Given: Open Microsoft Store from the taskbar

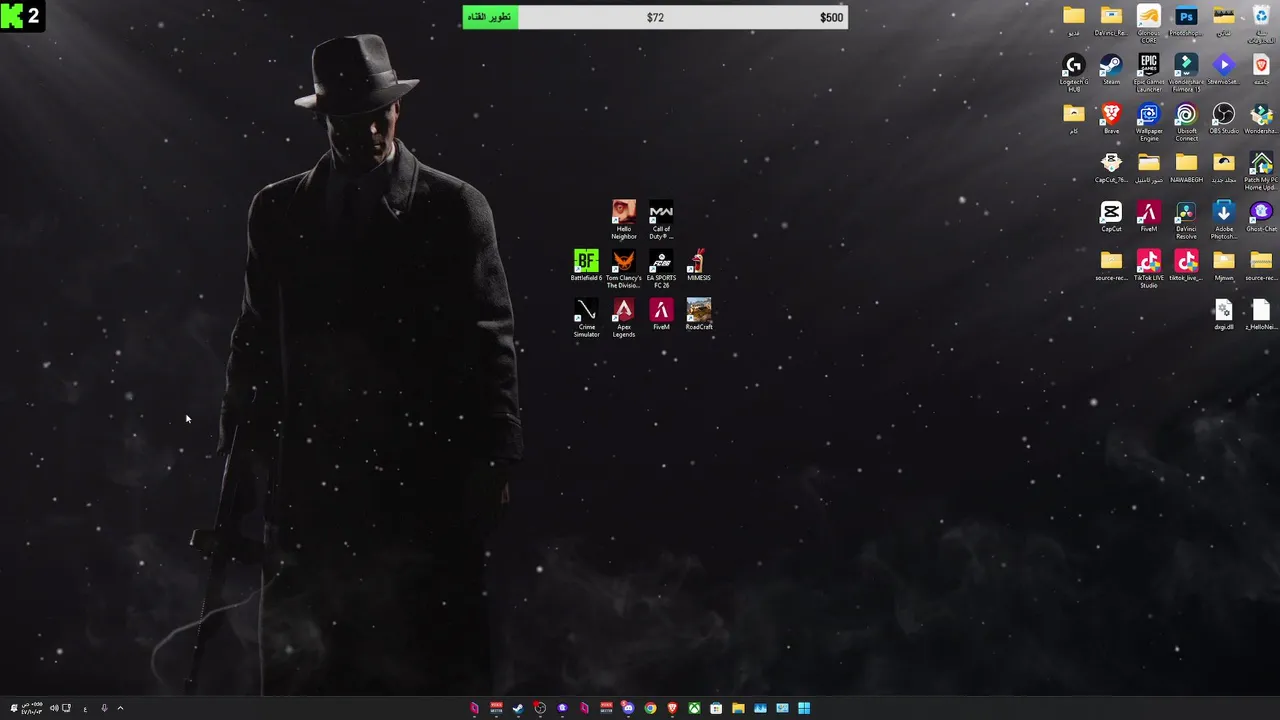Looking at the screenshot, I should 716,708.
